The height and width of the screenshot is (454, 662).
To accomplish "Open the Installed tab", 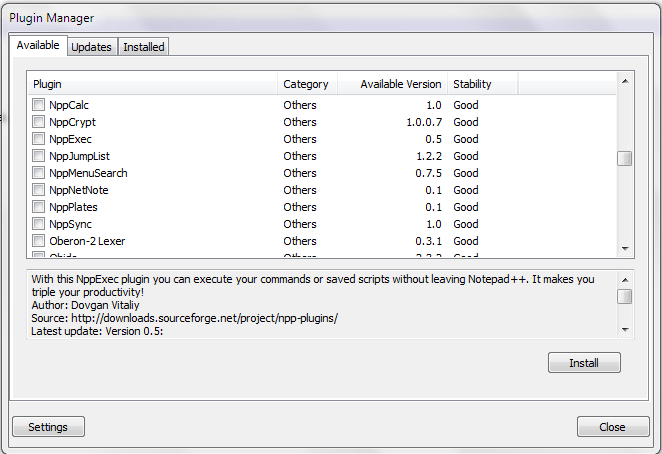I will pos(144,47).
